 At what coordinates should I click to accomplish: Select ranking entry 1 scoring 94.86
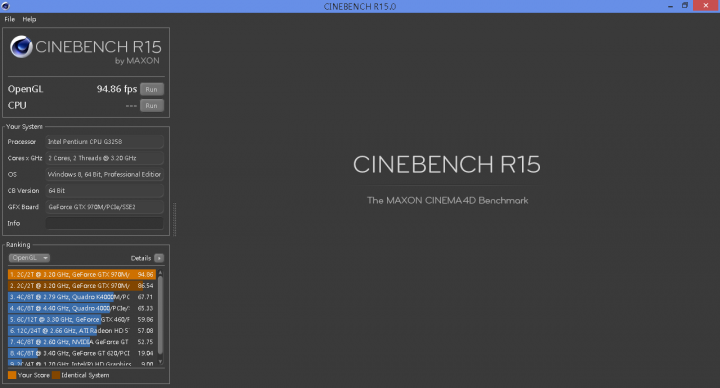[x=82, y=275]
